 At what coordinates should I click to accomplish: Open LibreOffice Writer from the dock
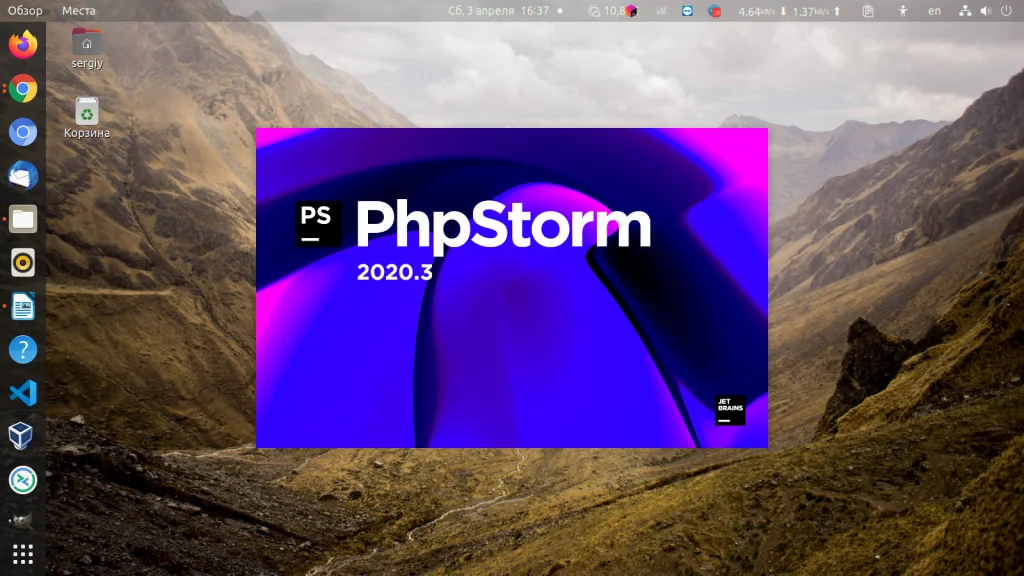tap(23, 306)
